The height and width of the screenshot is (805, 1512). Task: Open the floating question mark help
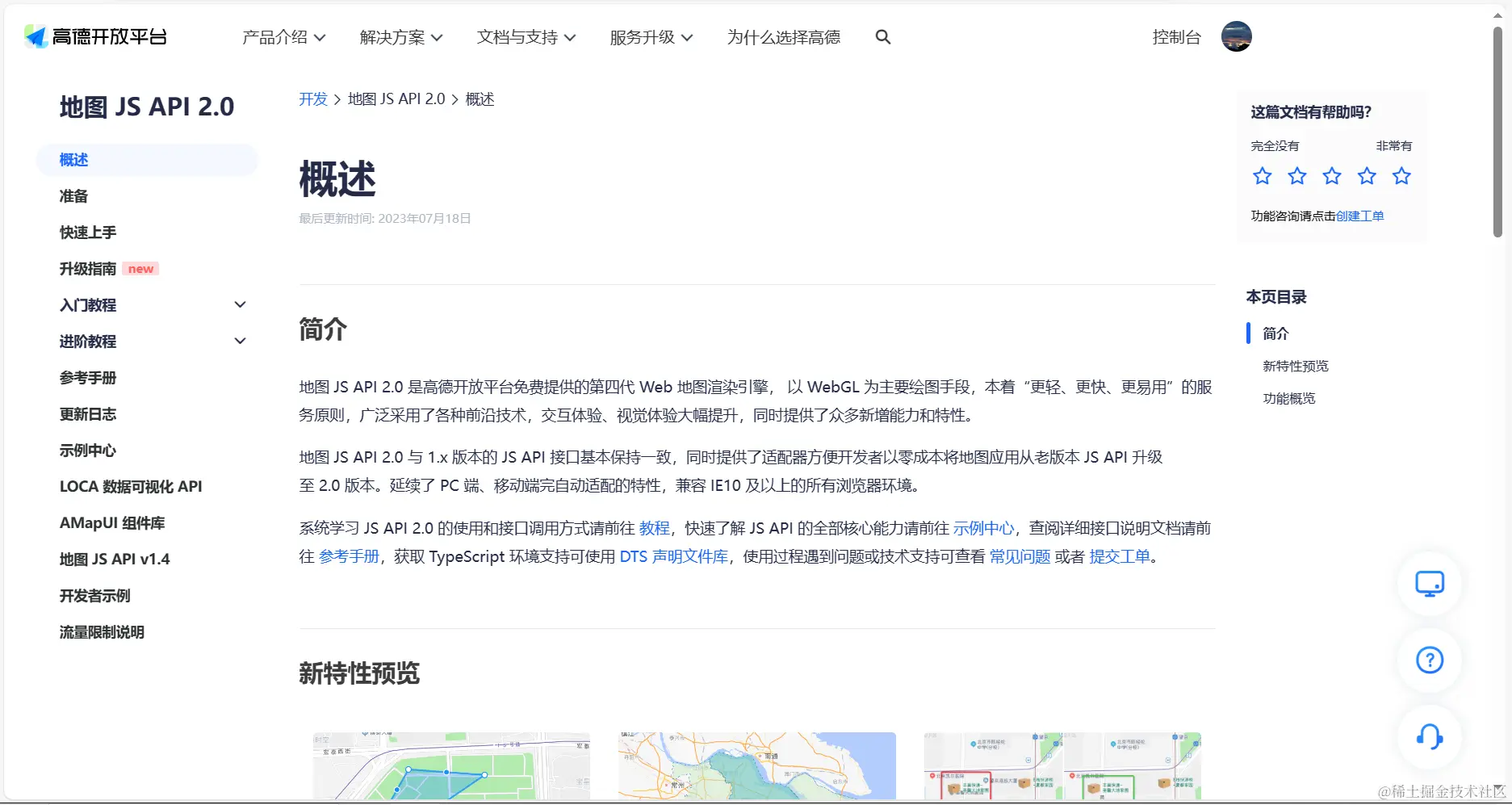[1430, 660]
